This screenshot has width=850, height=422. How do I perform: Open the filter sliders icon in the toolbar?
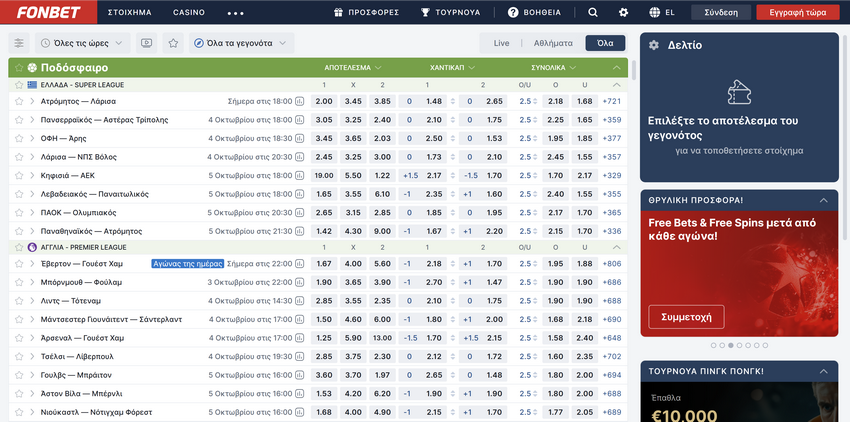[x=19, y=44]
